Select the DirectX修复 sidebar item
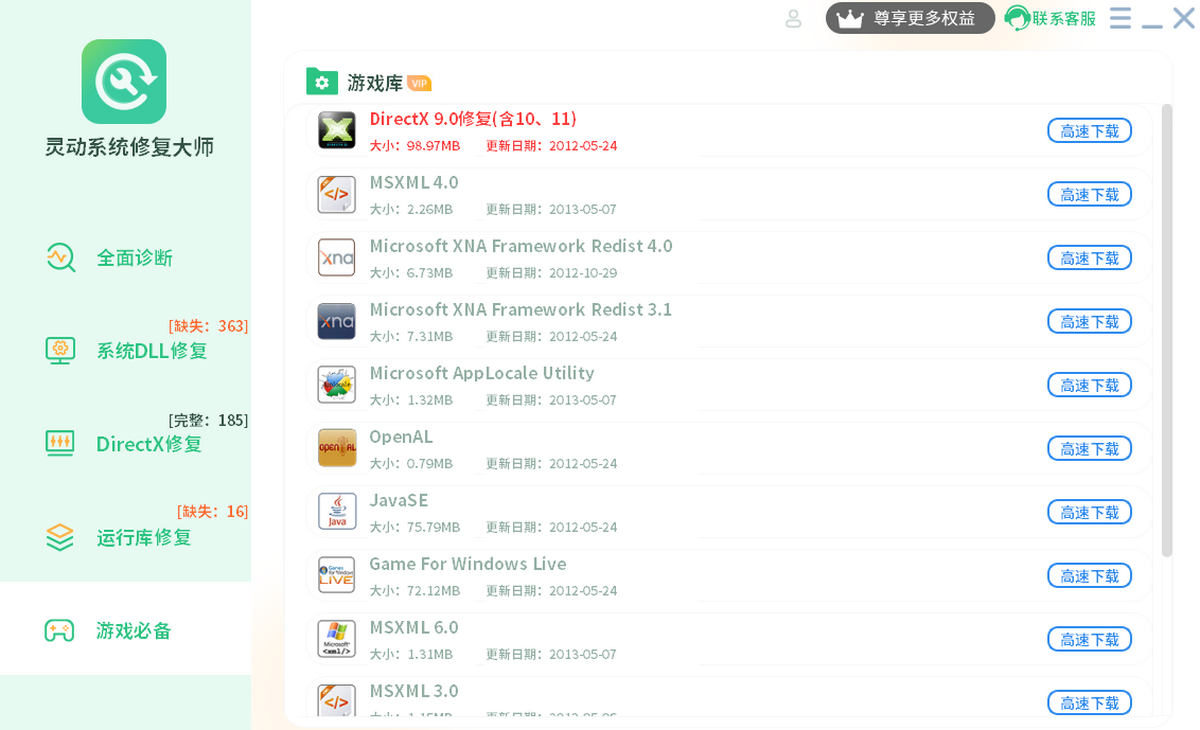Screen dimensions: 1200x730 (x=148, y=444)
